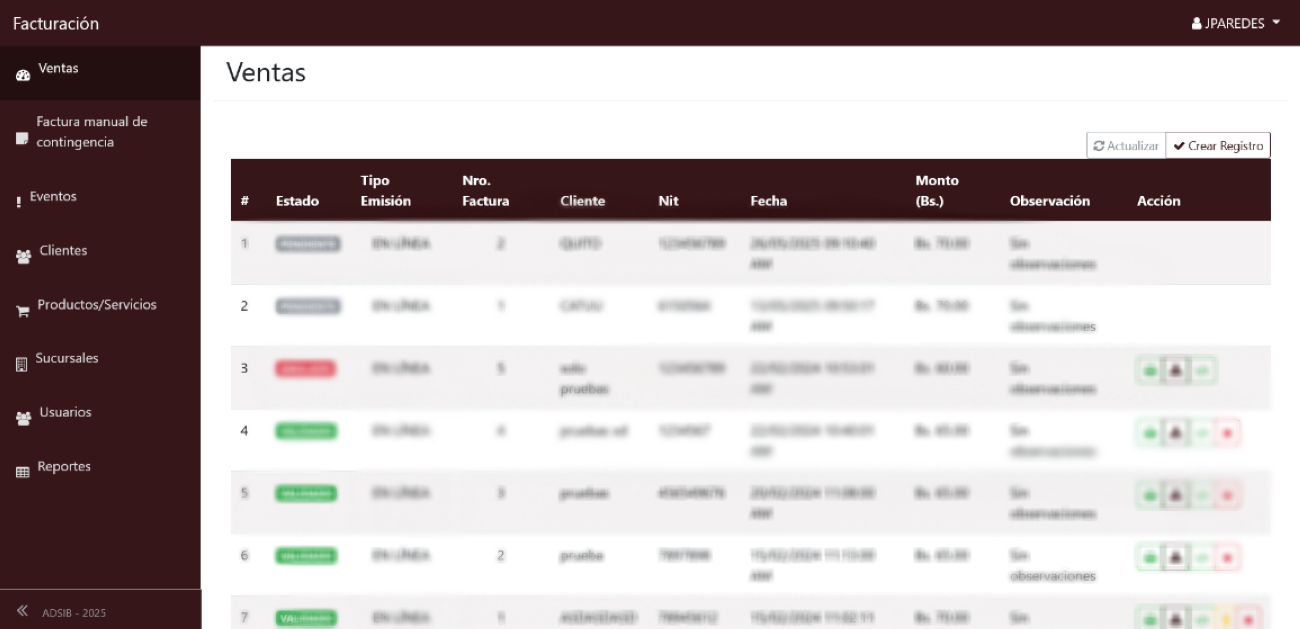
Task: Click the Actualizar button
Action: coord(1126,146)
